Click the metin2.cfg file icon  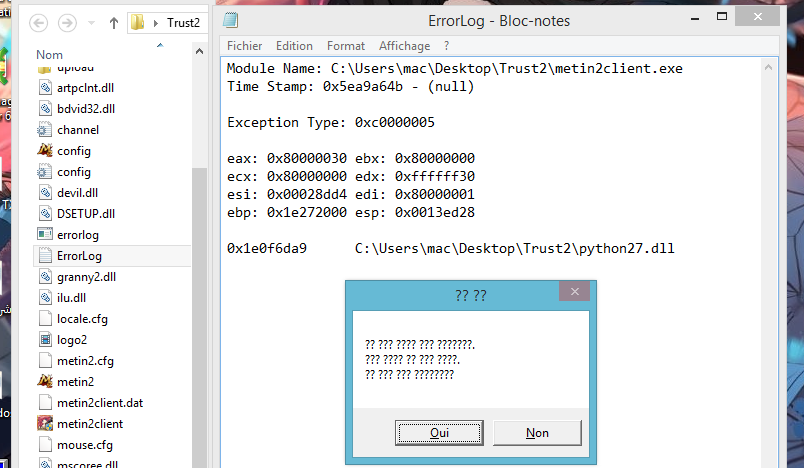(x=45, y=361)
